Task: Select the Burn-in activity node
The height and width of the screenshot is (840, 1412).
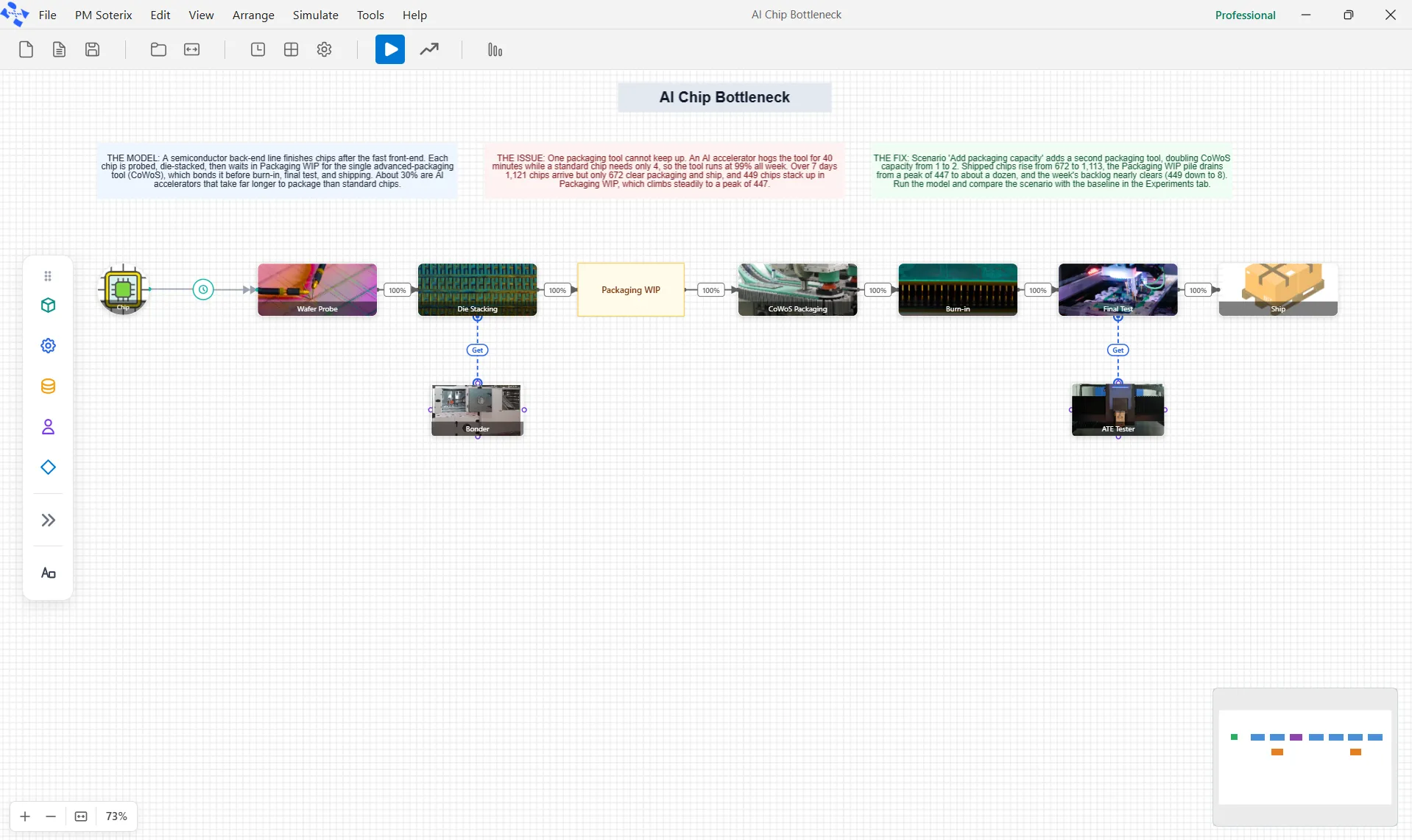Action: tap(958, 289)
